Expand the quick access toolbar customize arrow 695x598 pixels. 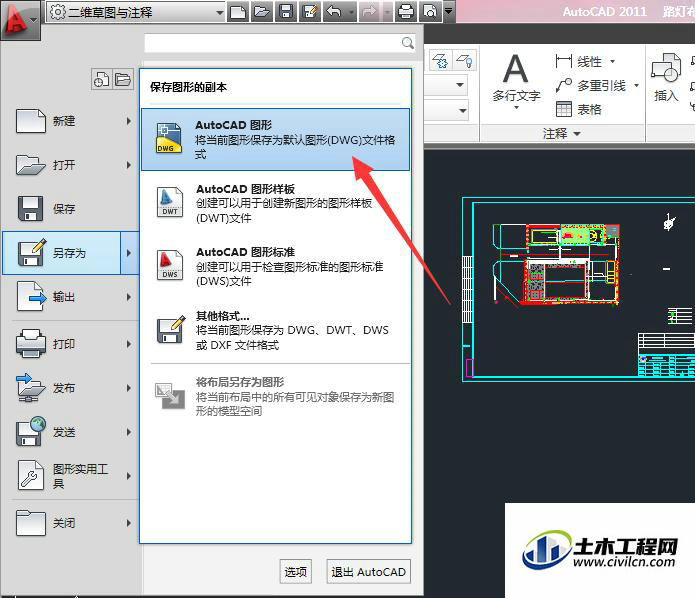449,11
